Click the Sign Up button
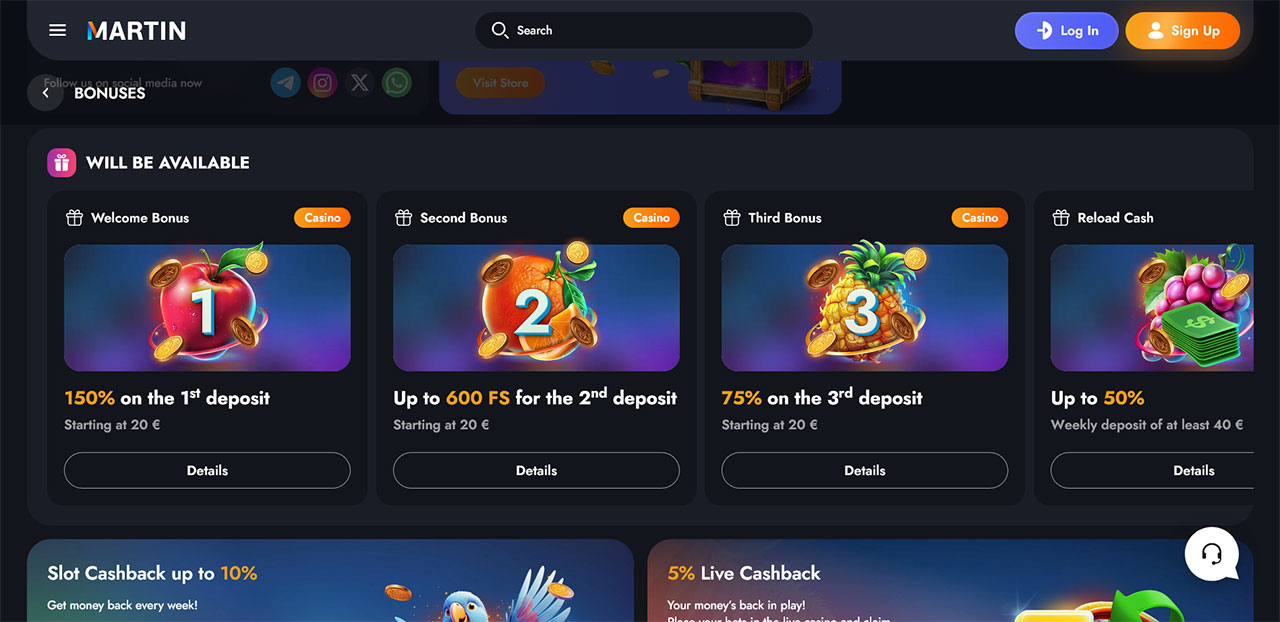 tap(1183, 31)
